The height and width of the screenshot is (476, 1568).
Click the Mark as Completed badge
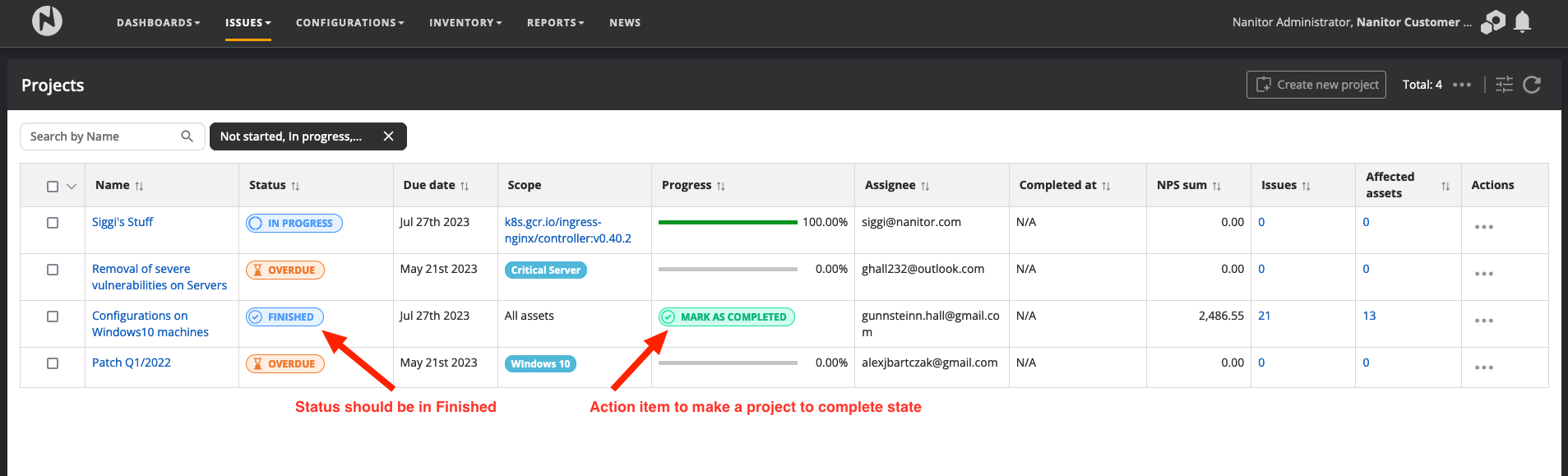(726, 317)
